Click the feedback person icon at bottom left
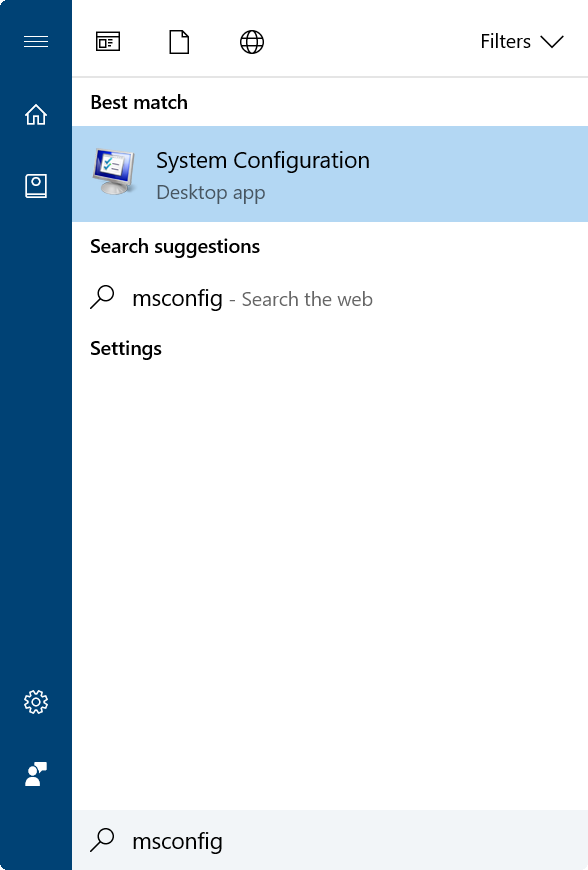This screenshot has width=588, height=870. tap(36, 774)
